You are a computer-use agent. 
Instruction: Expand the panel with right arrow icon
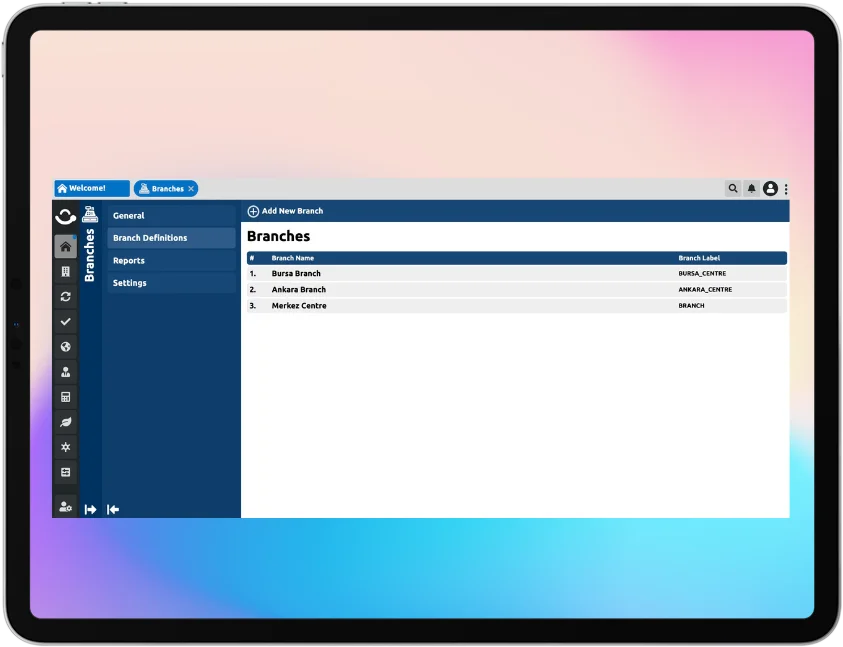click(90, 509)
